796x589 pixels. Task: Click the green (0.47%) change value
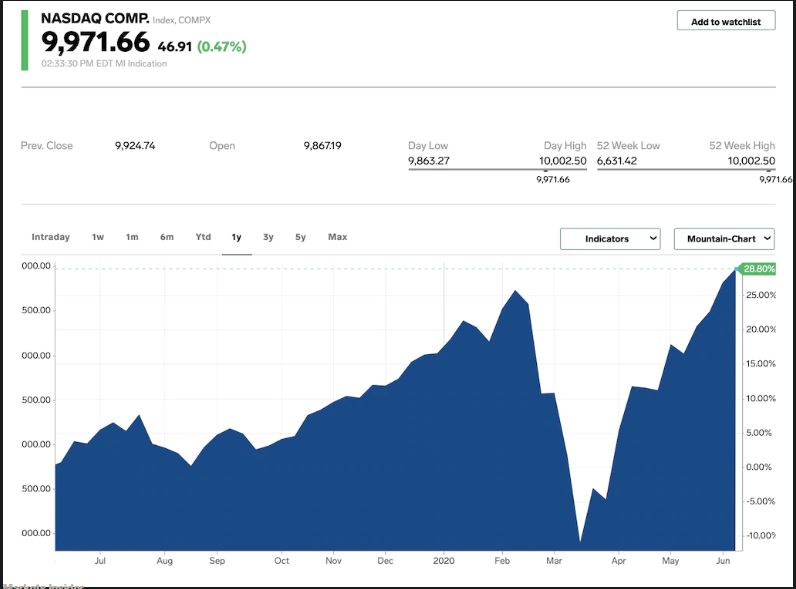pos(221,47)
